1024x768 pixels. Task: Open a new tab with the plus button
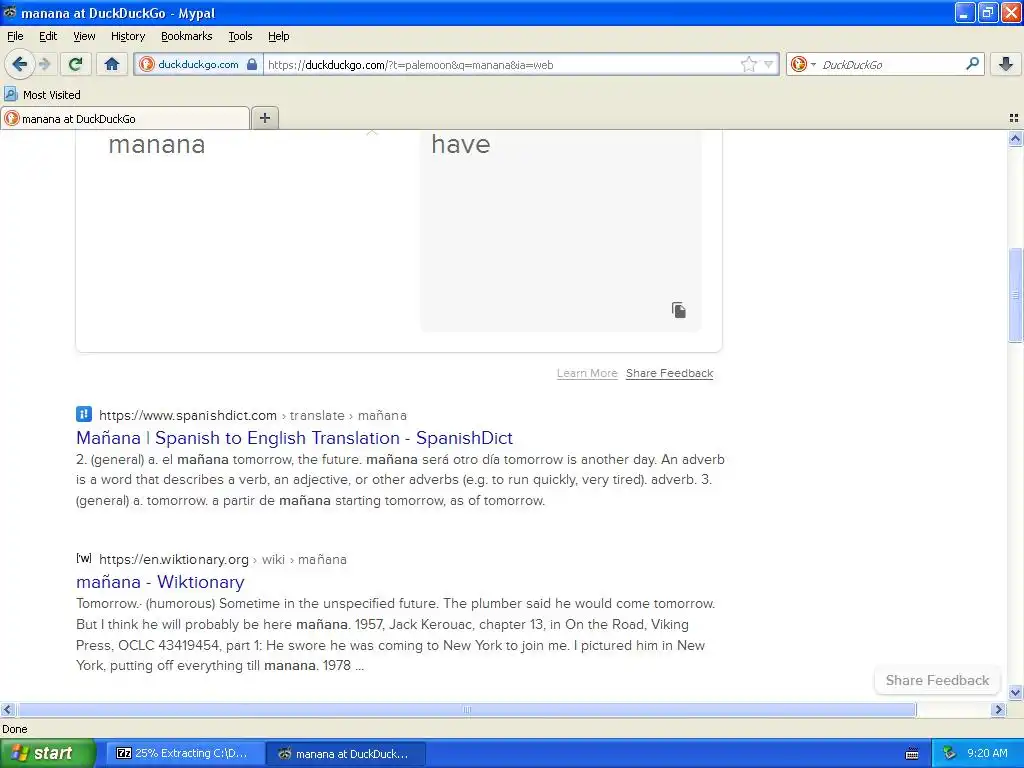(x=264, y=118)
